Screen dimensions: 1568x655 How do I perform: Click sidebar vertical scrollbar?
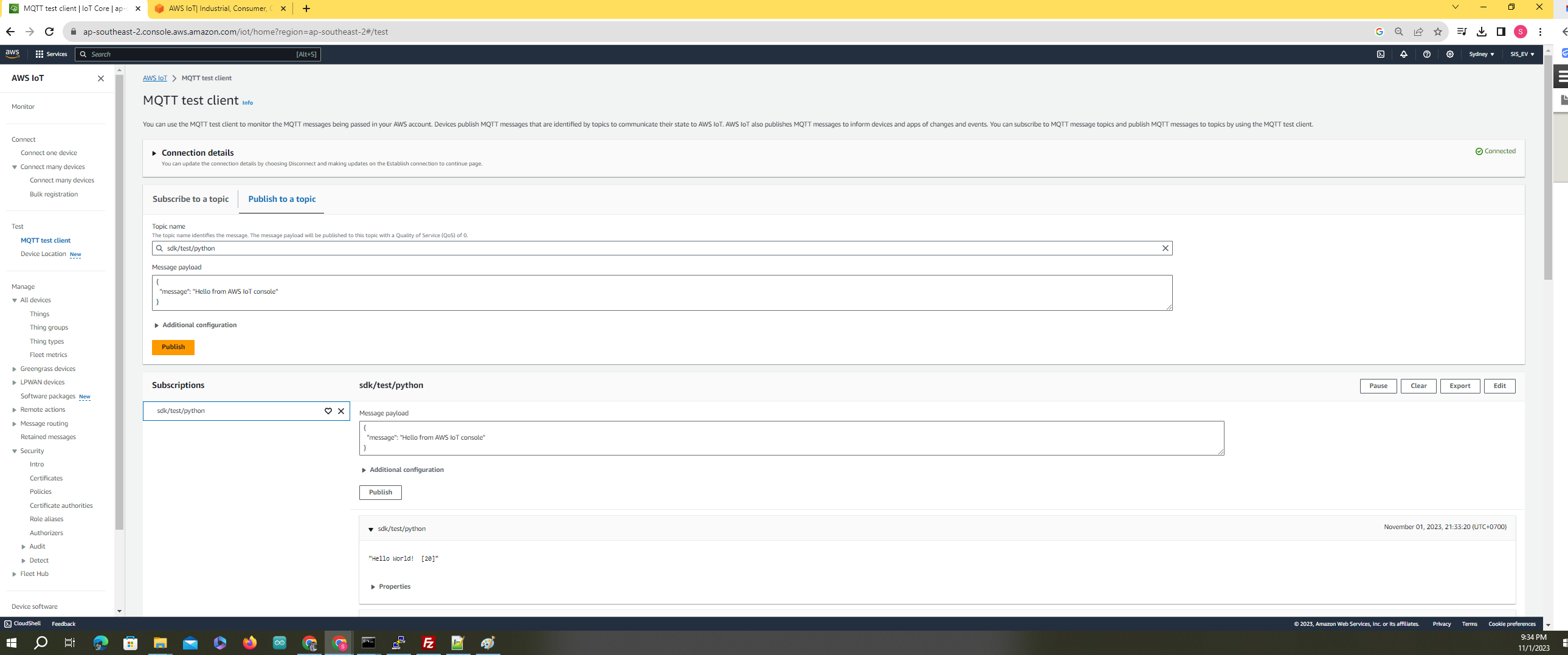(x=119, y=301)
